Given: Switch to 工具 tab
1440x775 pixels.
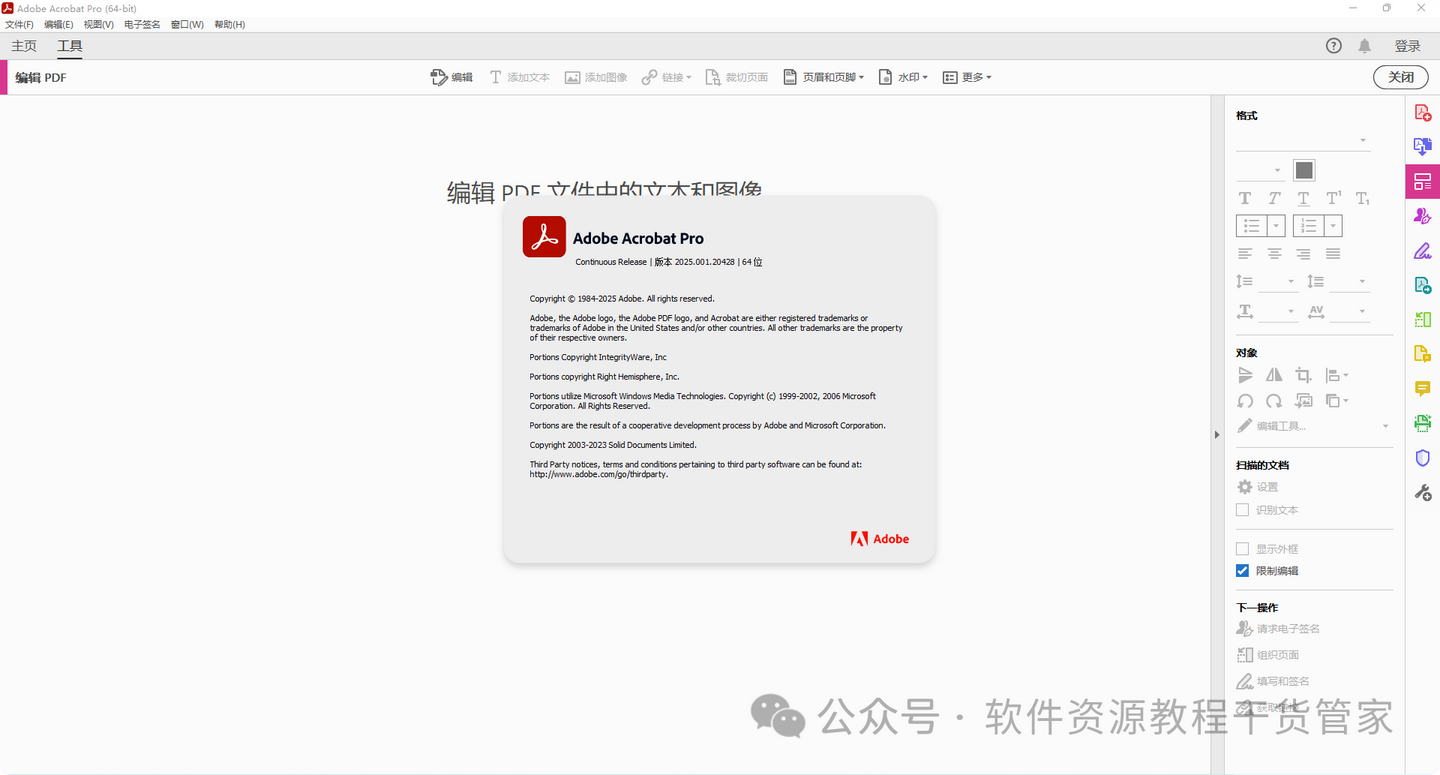Looking at the screenshot, I should tap(70, 46).
